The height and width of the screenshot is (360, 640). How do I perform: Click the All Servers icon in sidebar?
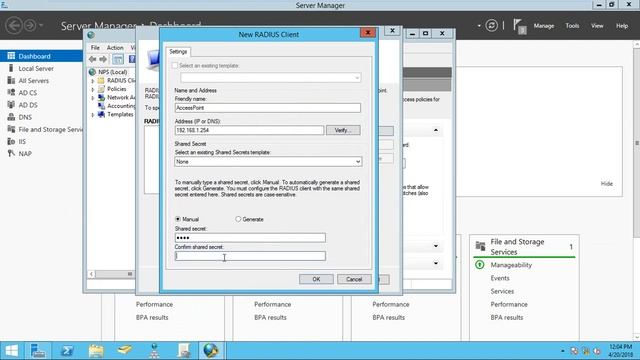[x=11, y=80]
